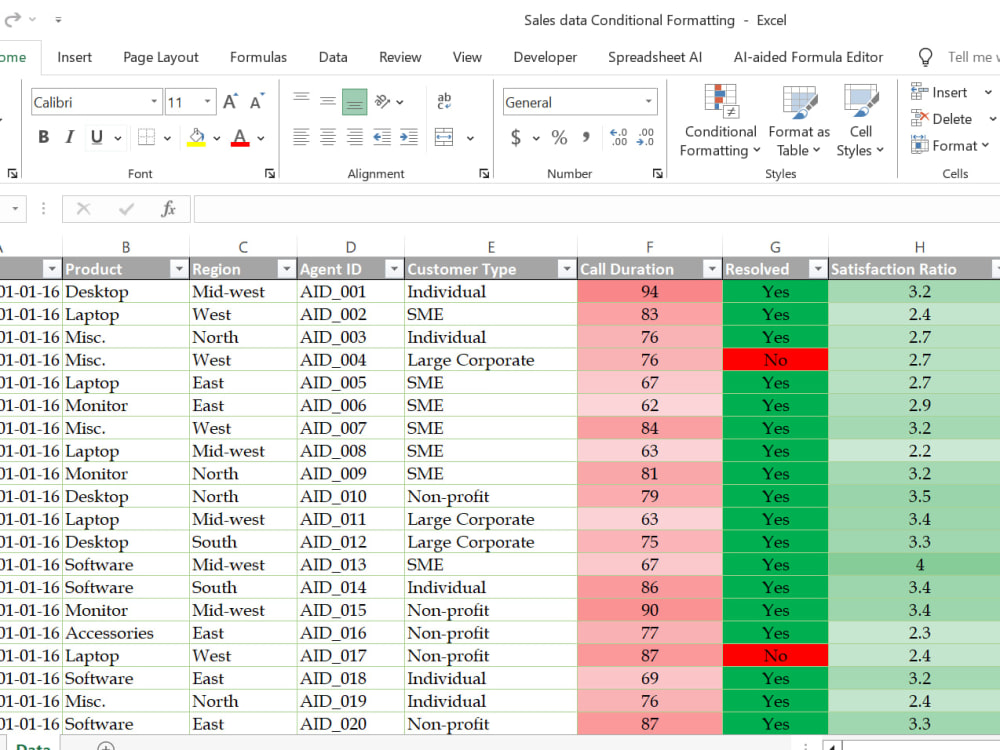Click the Borders icon
The image size is (1000, 750).
[147, 137]
